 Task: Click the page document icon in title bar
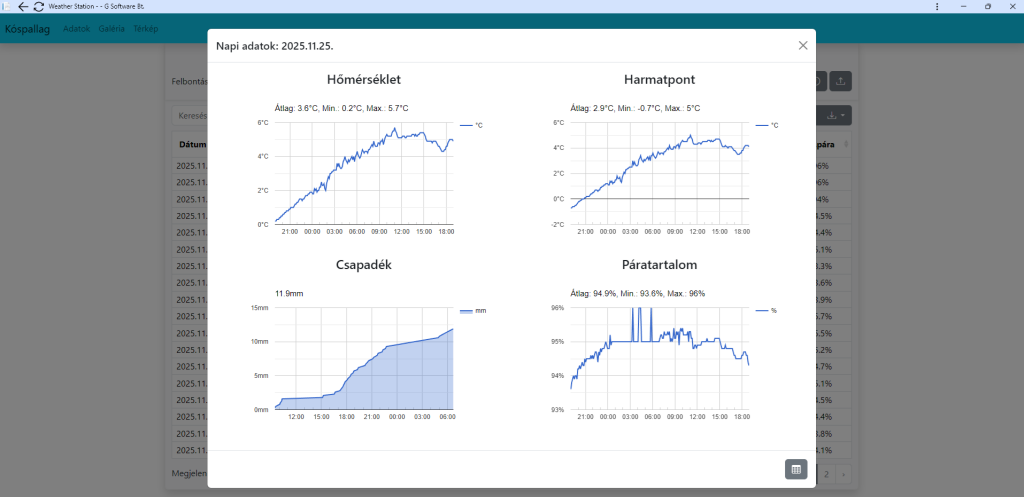6,6
